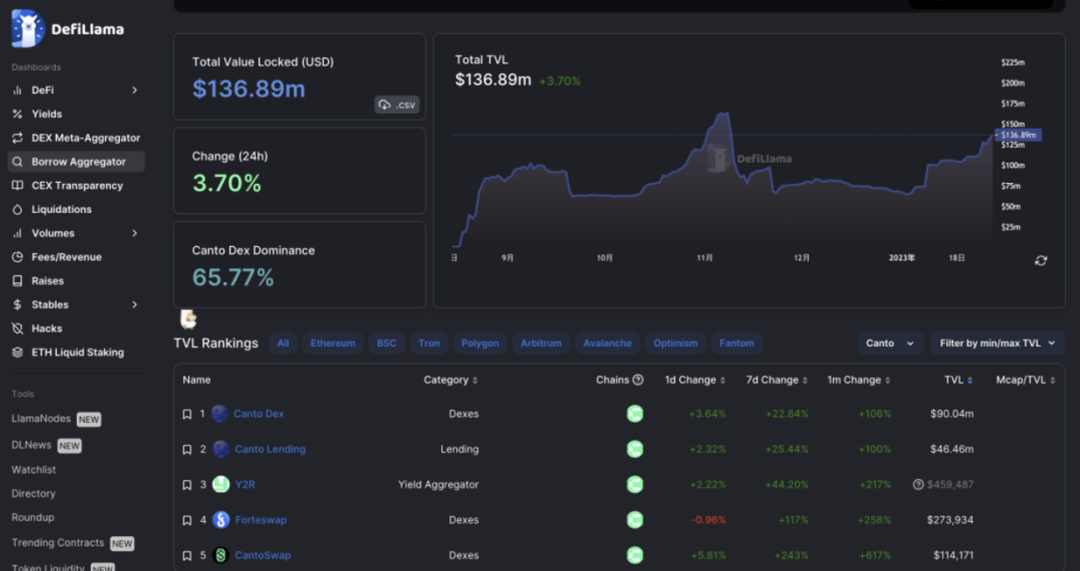Image resolution: width=1080 pixels, height=571 pixels.
Task: Click the Yields percent icon
Action: pos(17,114)
